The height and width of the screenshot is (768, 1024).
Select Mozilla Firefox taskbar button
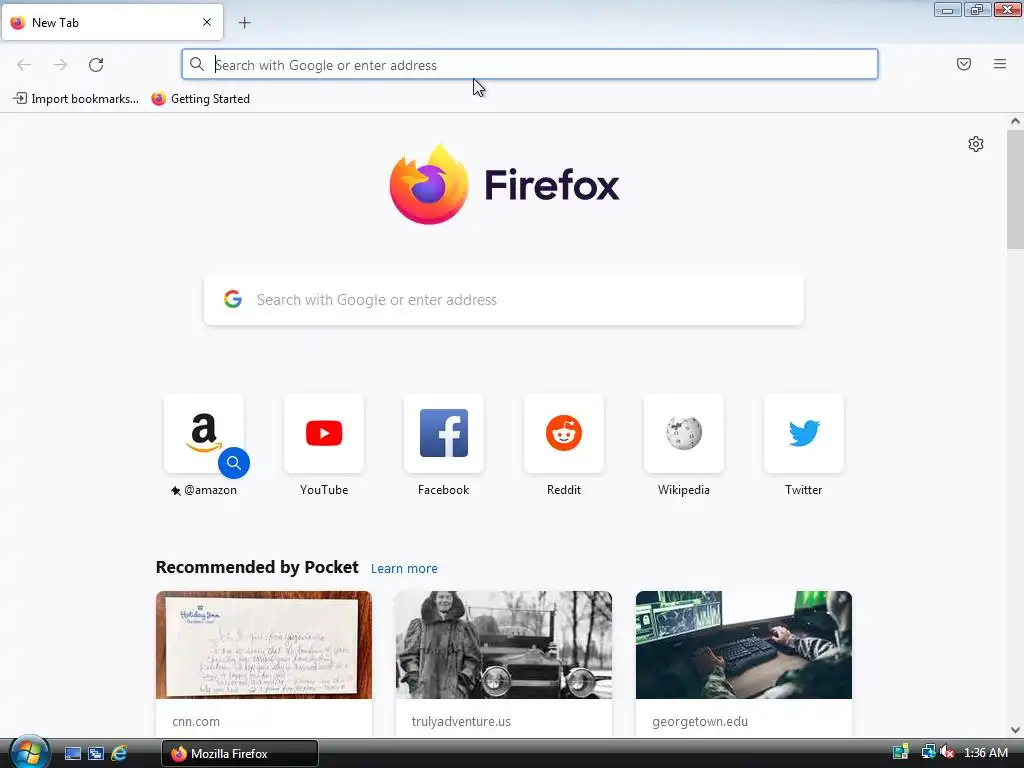pyautogui.click(x=240, y=754)
